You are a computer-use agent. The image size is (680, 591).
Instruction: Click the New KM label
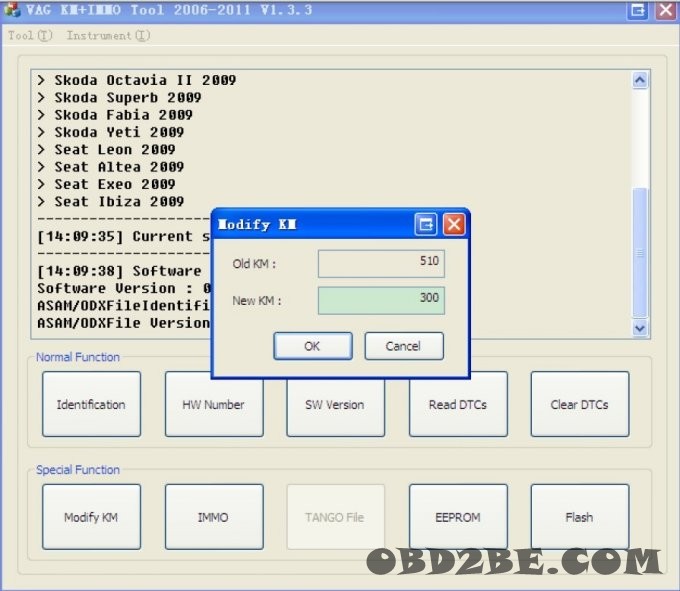pos(257,300)
